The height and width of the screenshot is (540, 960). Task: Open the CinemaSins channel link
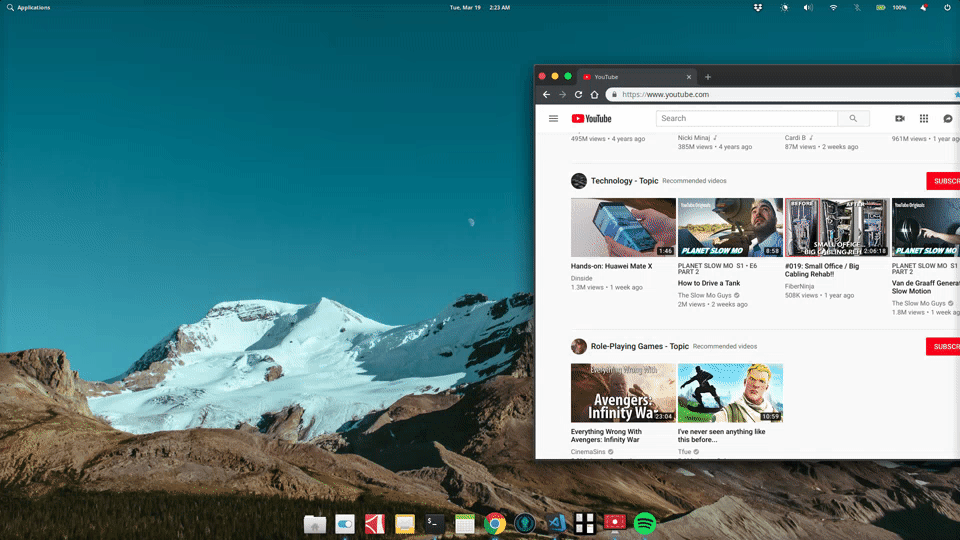pos(588,452)
